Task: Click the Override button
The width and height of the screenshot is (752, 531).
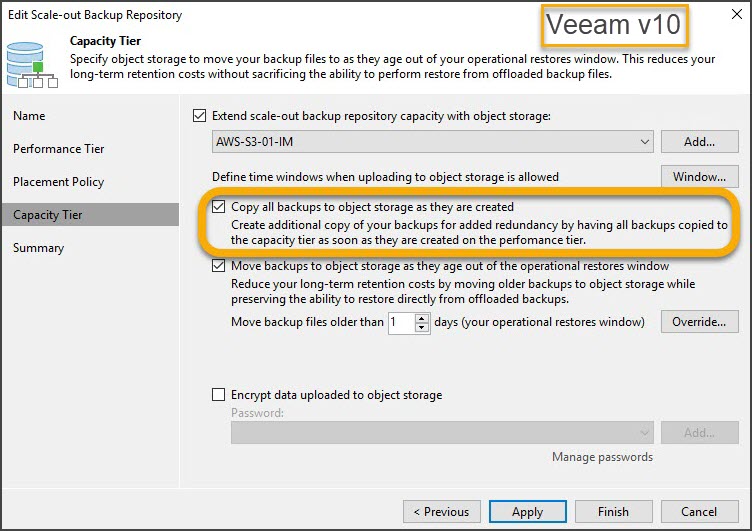Action: point(699,321)
